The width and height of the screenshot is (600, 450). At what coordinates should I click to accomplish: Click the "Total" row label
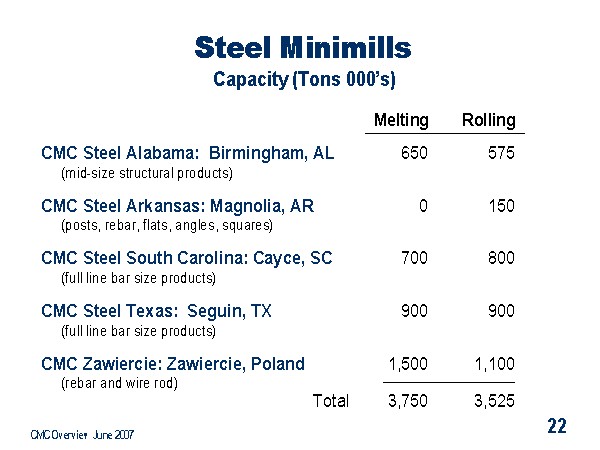point(330,401)
